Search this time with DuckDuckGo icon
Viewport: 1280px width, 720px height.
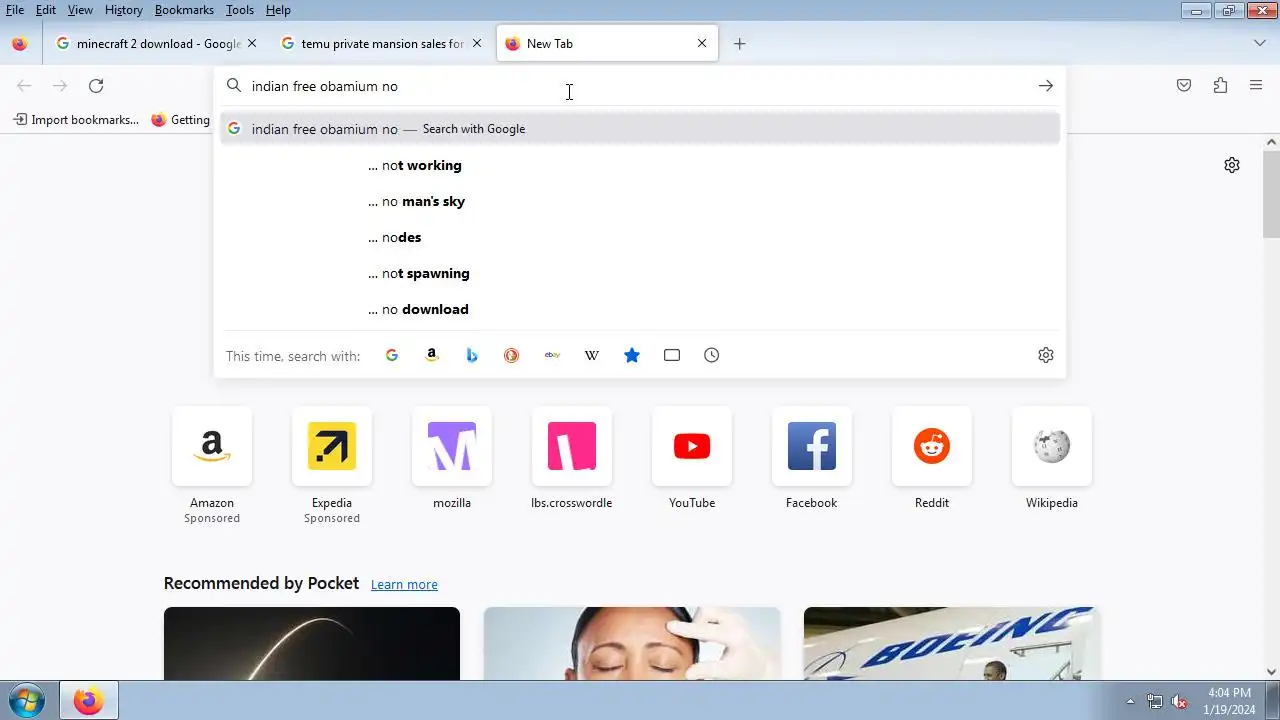(x=512, y=355)
